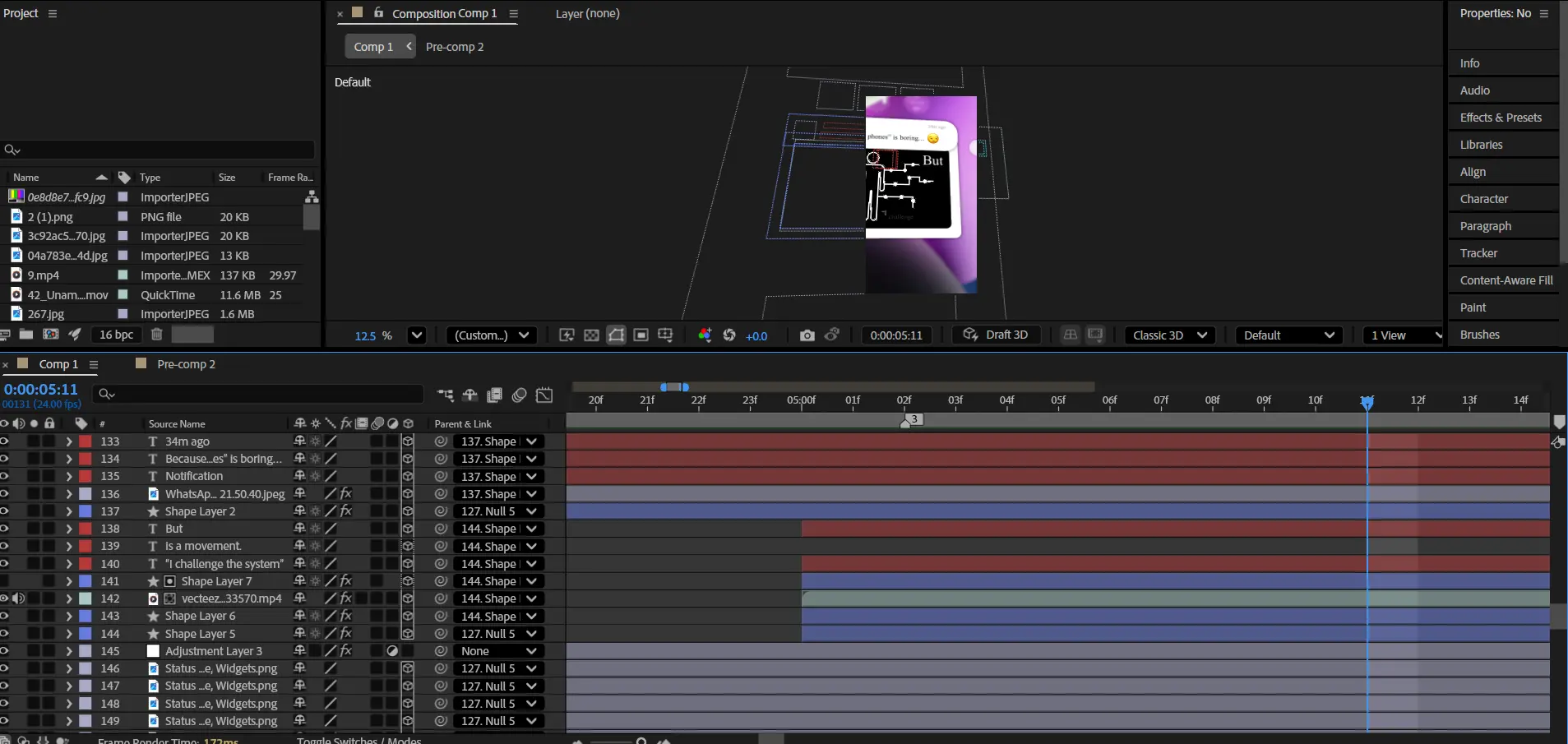The width and height of the screenshot is (1568, 744).
Task: Delete selected project item with trash icon
Action: pos(157,335)
